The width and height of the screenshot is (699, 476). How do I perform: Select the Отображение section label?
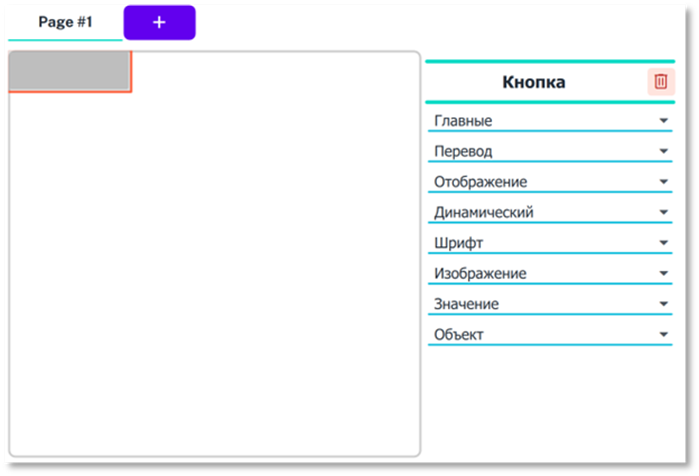point(480,182)
